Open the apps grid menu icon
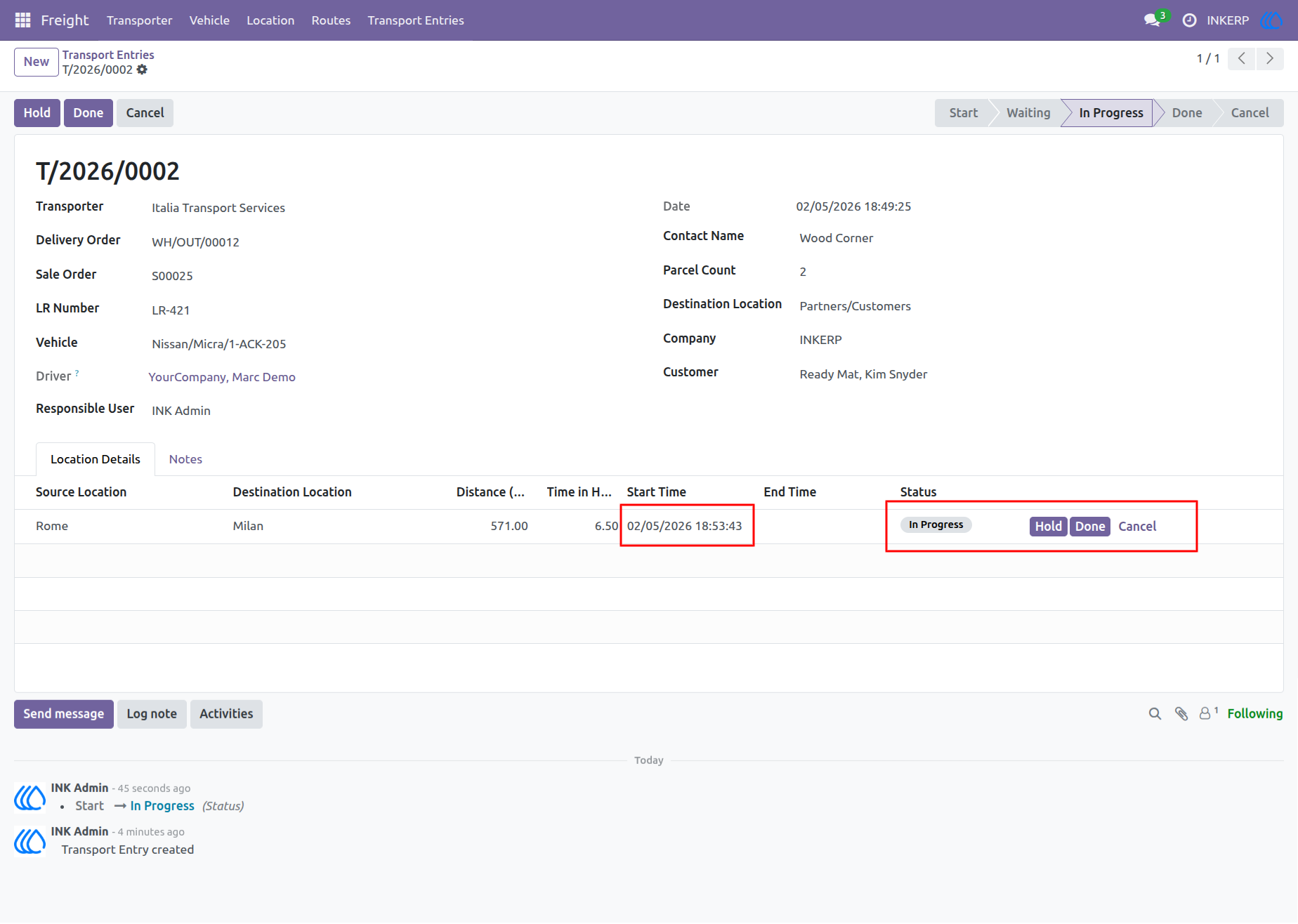 point(22,20)
